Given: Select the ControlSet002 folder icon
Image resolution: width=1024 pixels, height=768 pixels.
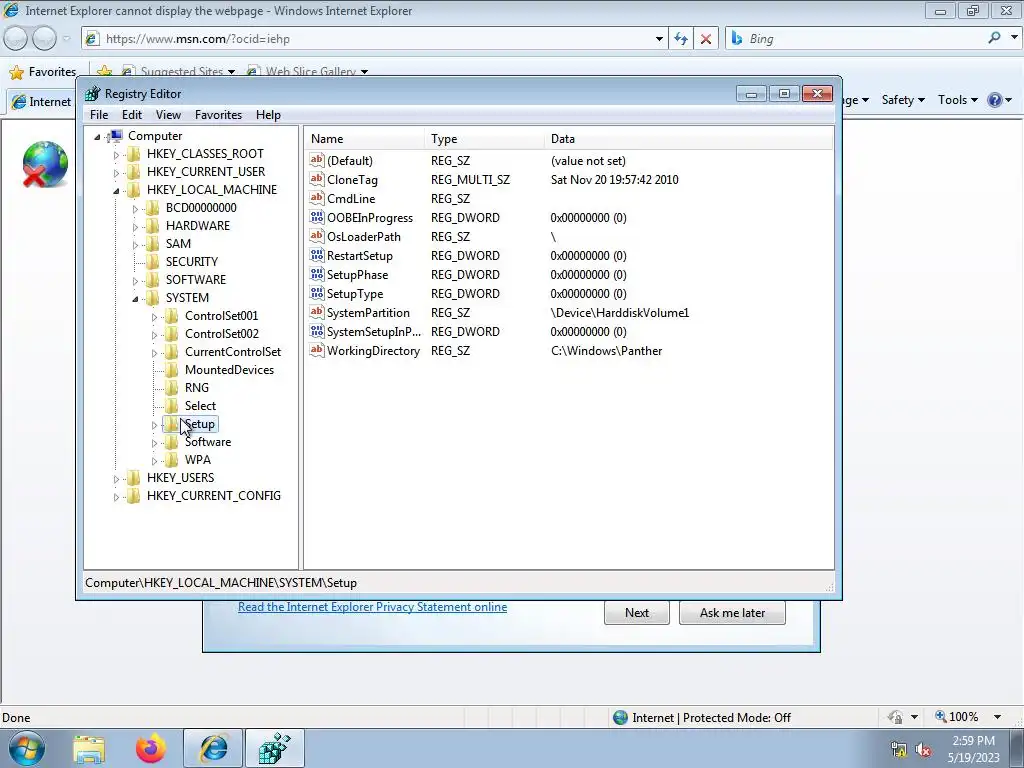Looking at the screenshot, I should tap(171, 334).
